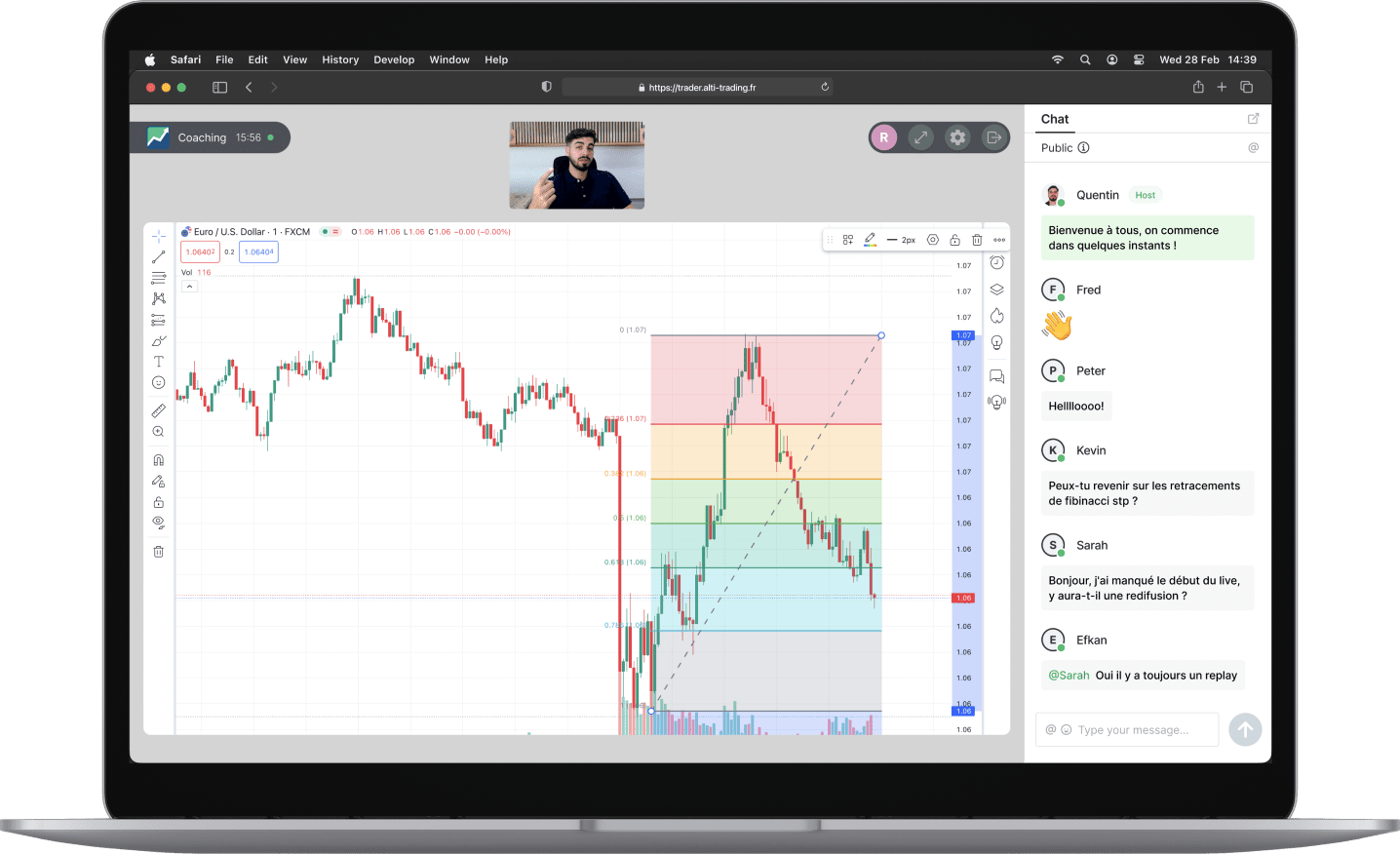Open the Safari share sheet

pyautogui.click(x=1198, y=87)
